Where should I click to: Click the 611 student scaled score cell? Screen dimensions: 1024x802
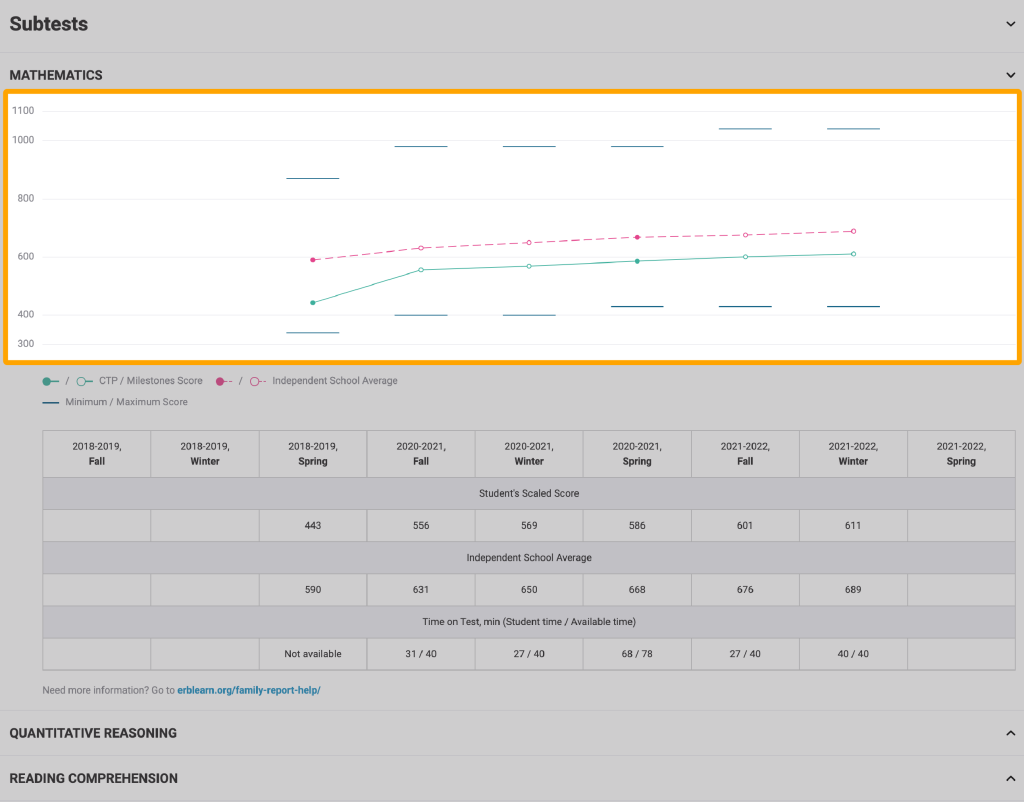(853, 525)
